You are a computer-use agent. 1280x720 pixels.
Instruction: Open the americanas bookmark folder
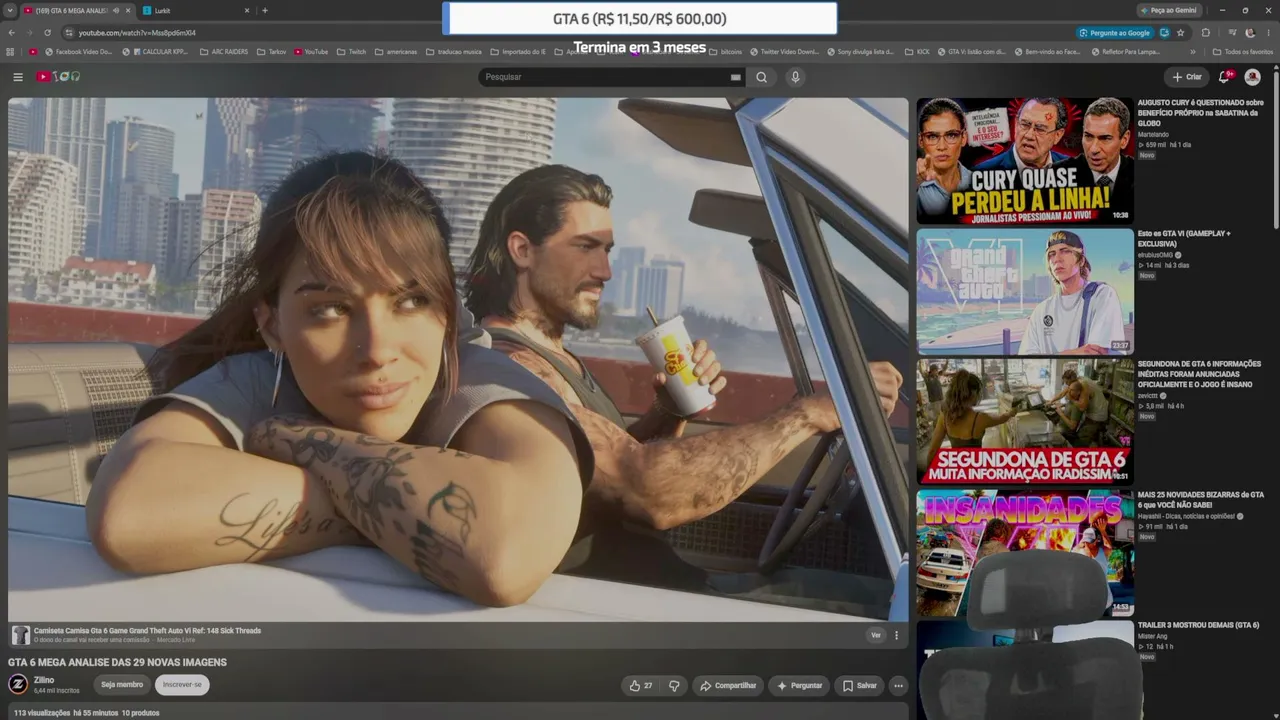click(395, 52)
